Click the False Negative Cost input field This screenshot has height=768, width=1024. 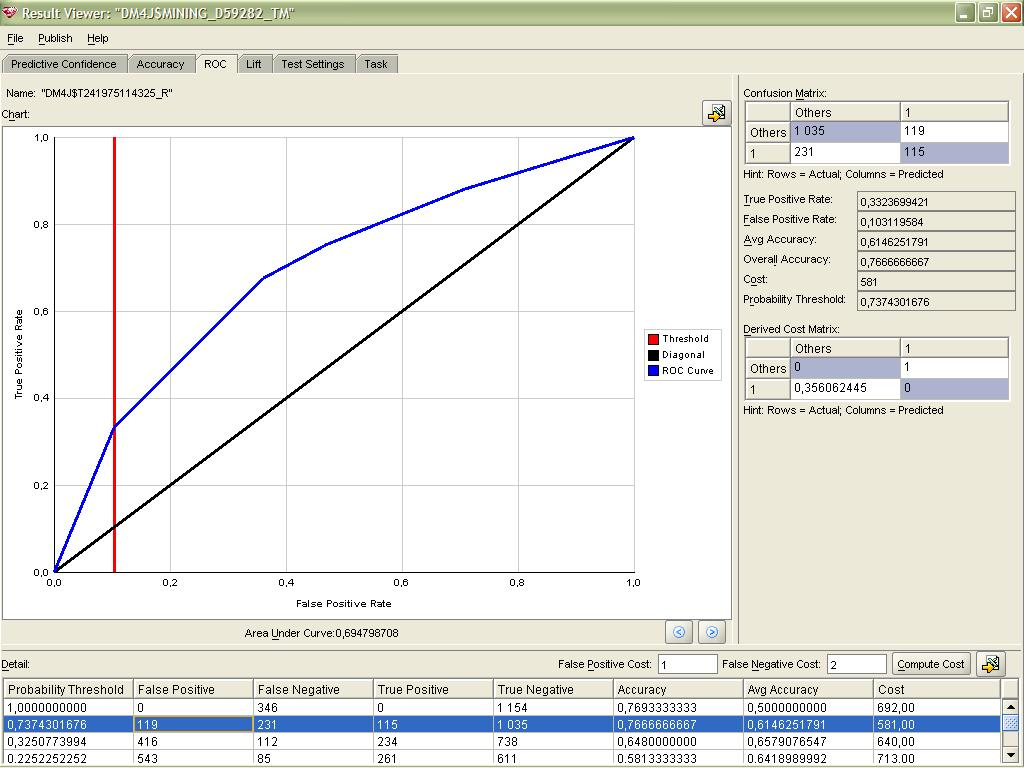coord(856,664)
